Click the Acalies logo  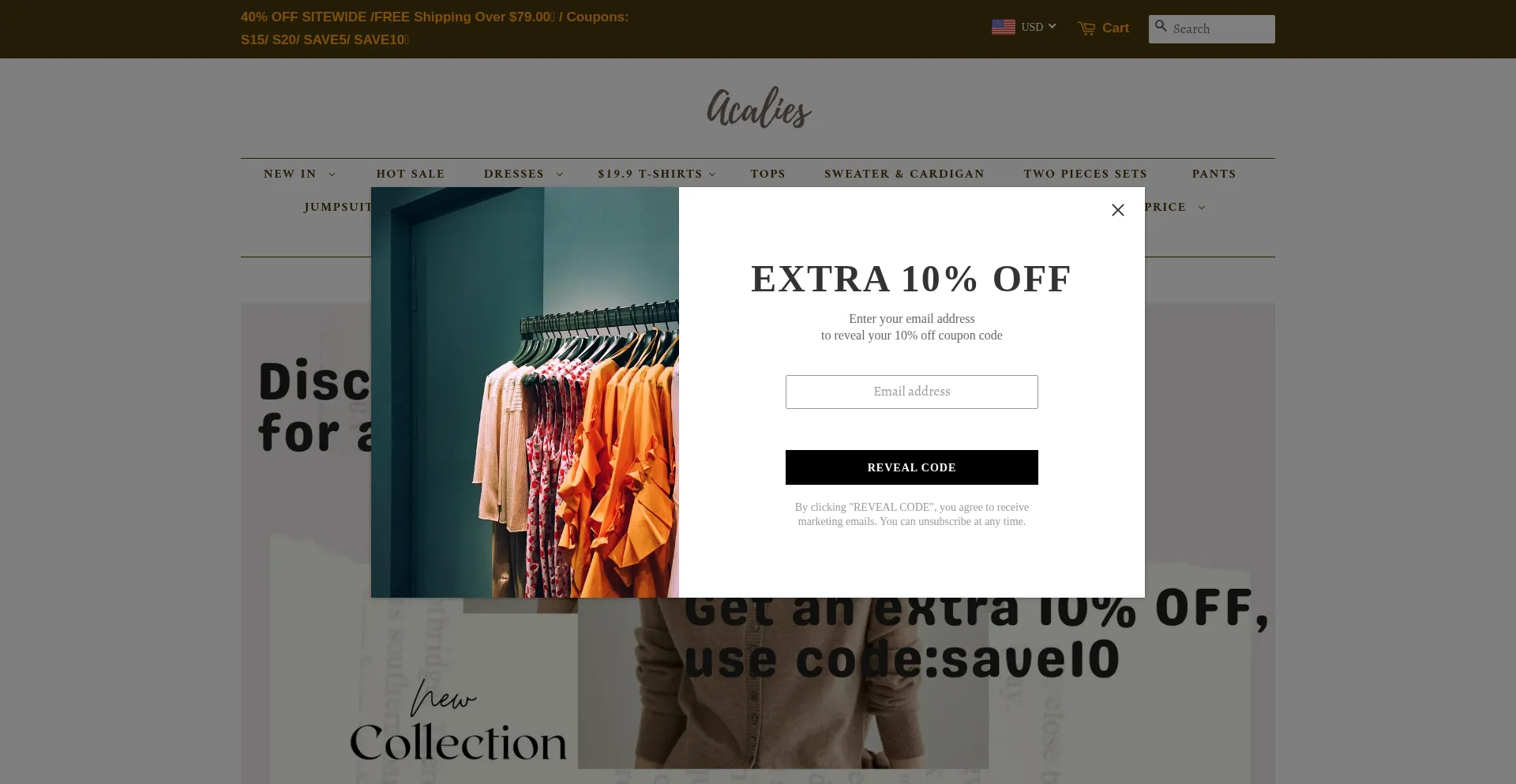tap(759, 107)
